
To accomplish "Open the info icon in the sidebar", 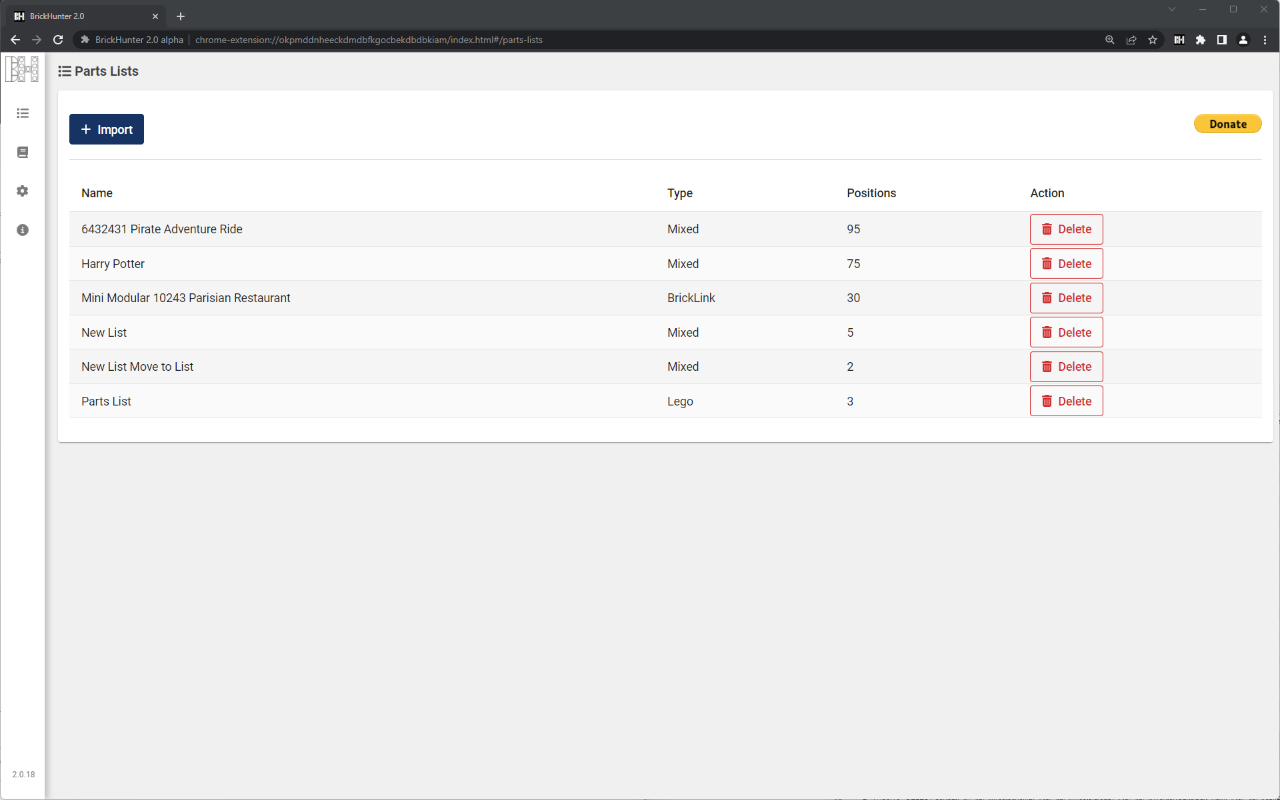I will [23, 230].
